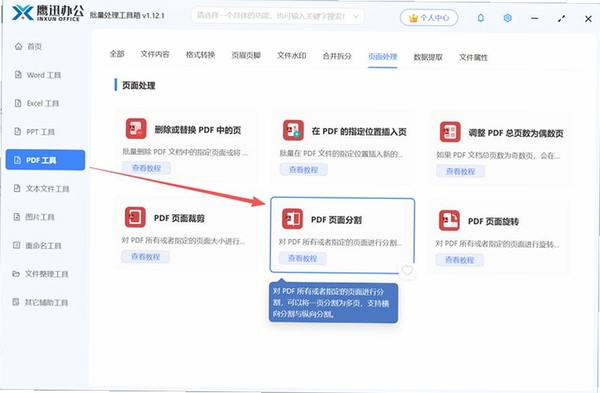Viewport: 600px width, 393px height.
Task: Click the Word 工具 document icon
Action: [x=18, y=75]
